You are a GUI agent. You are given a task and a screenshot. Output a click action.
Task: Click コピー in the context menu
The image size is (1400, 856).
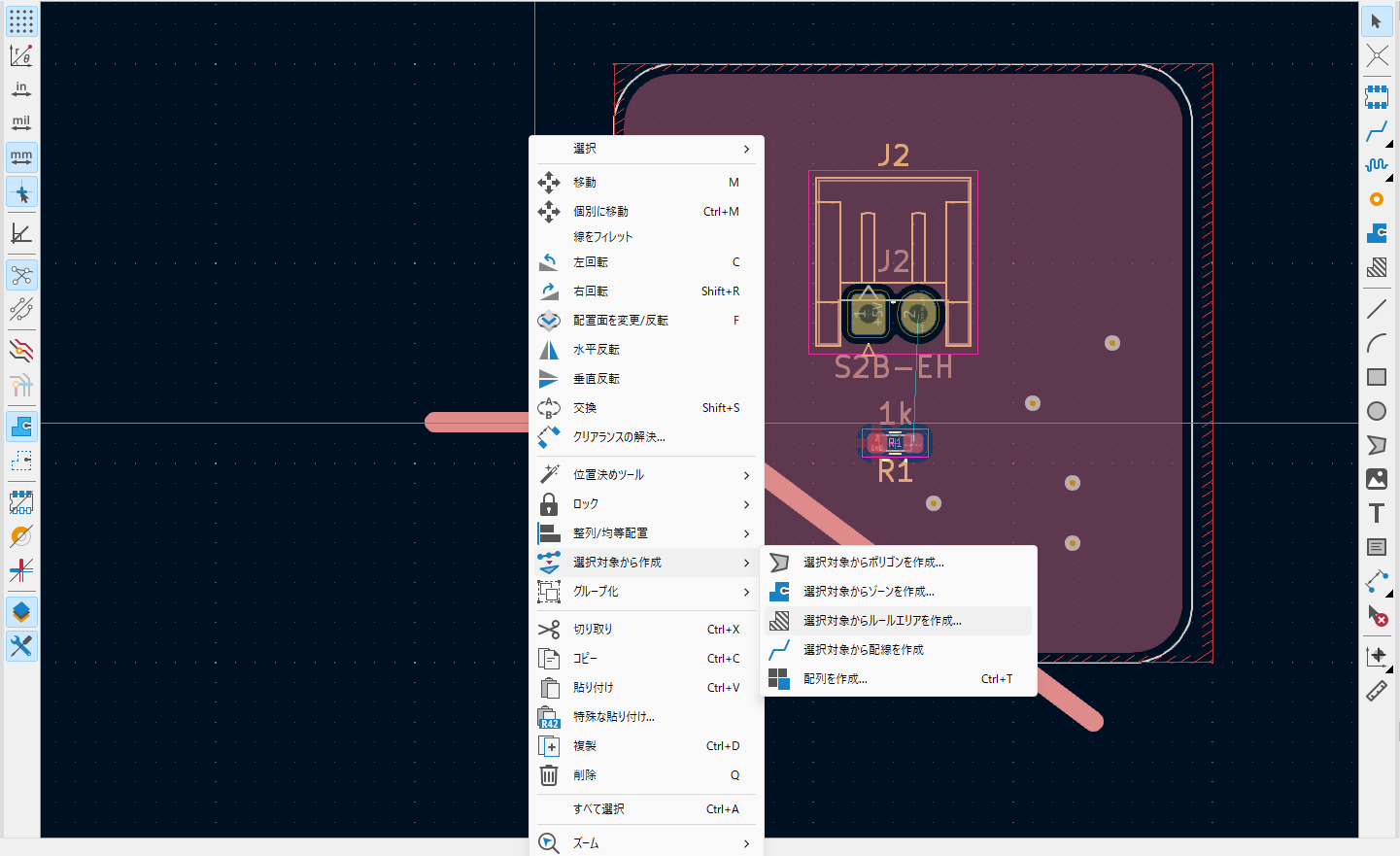(646, 659)
